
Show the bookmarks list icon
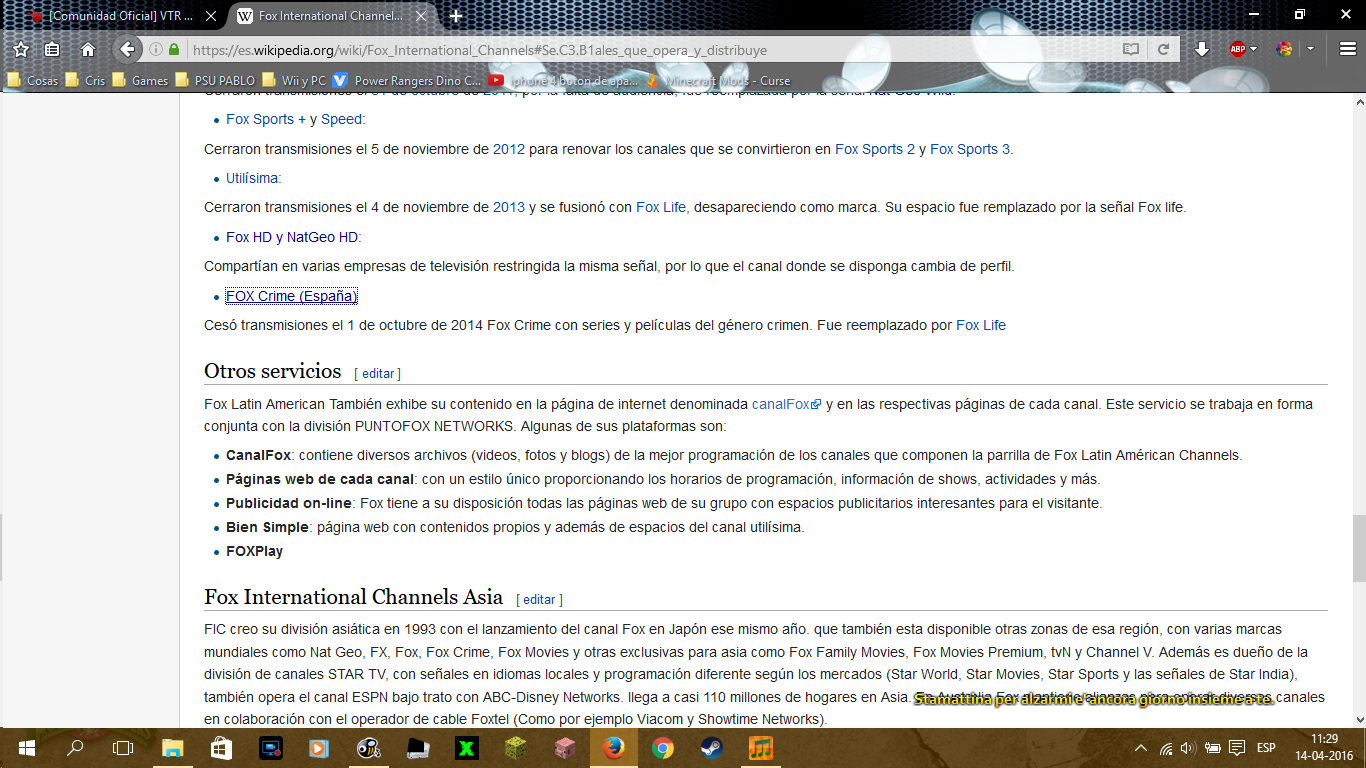52,50
